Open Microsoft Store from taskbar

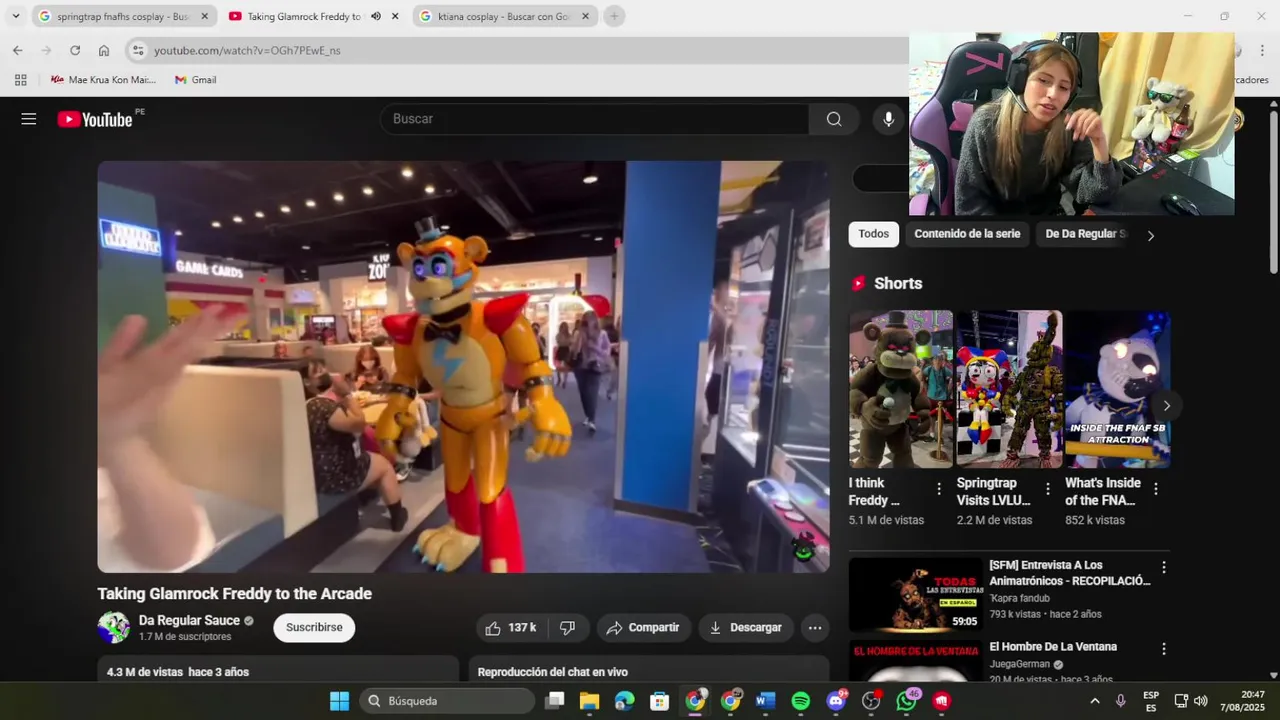coord(659,701)
